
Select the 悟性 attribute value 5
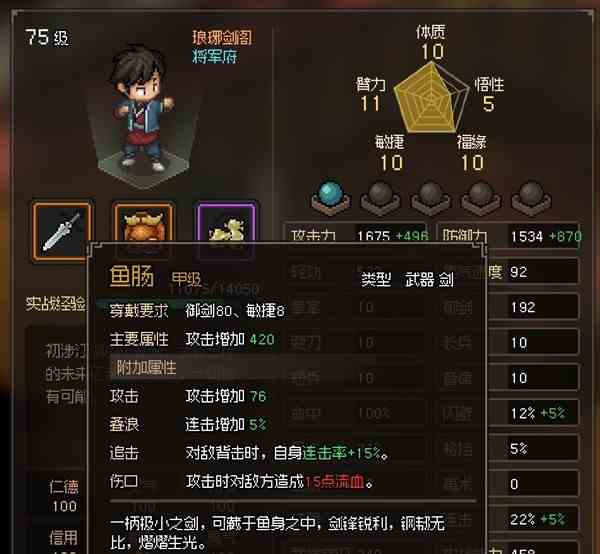(x=488, y=104)
